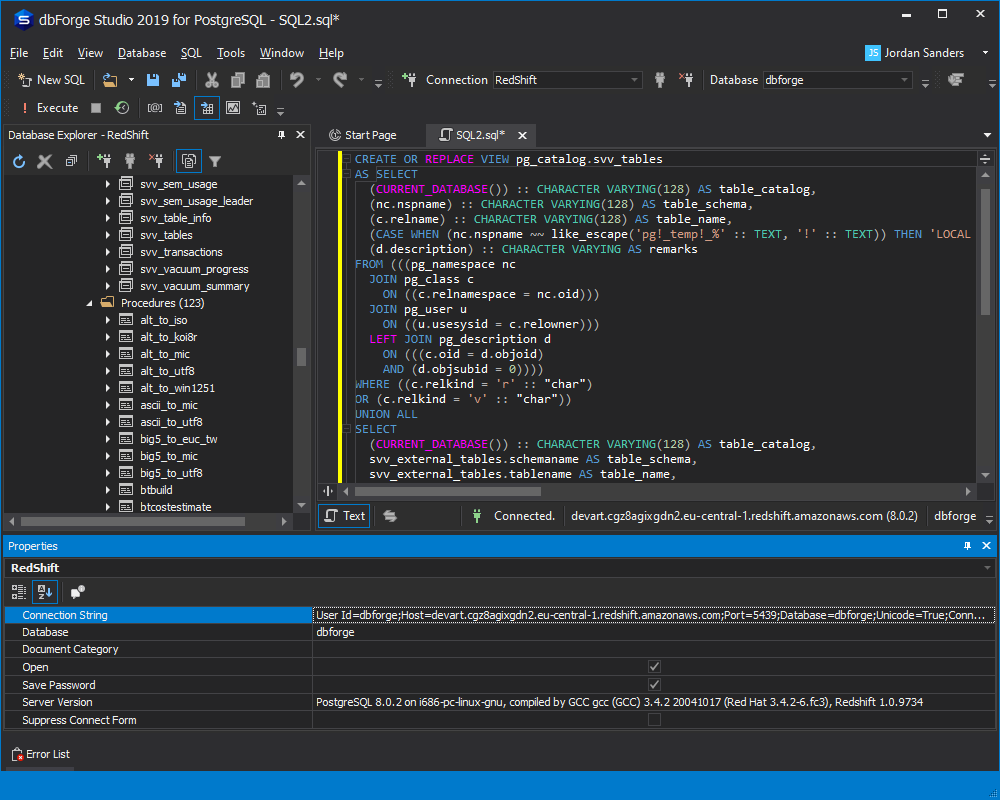Open the Error List panel
The width and height of the screenshot is (1000, 800).
coord(41,754)
